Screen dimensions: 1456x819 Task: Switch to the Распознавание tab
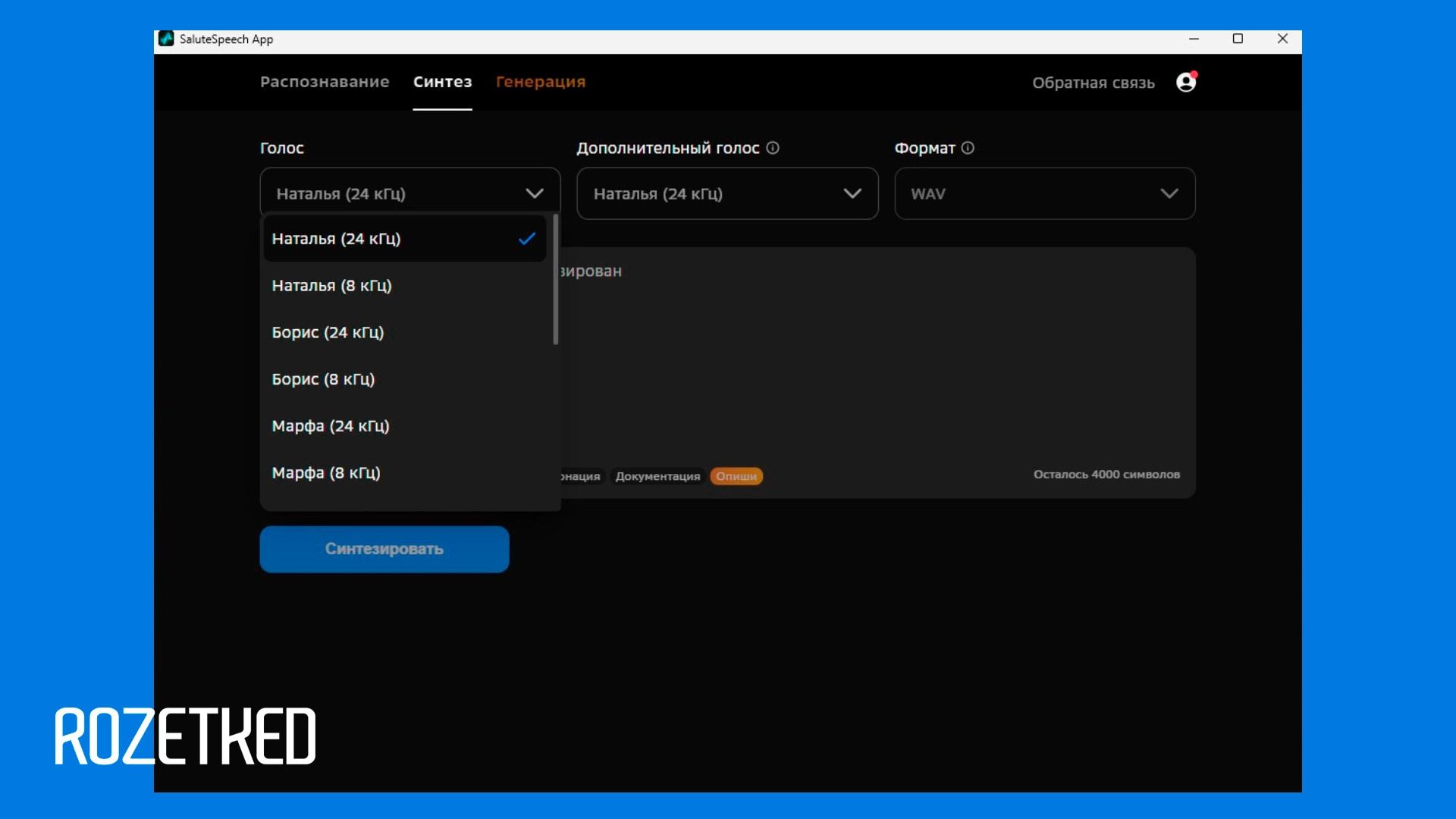click(325, 82)
